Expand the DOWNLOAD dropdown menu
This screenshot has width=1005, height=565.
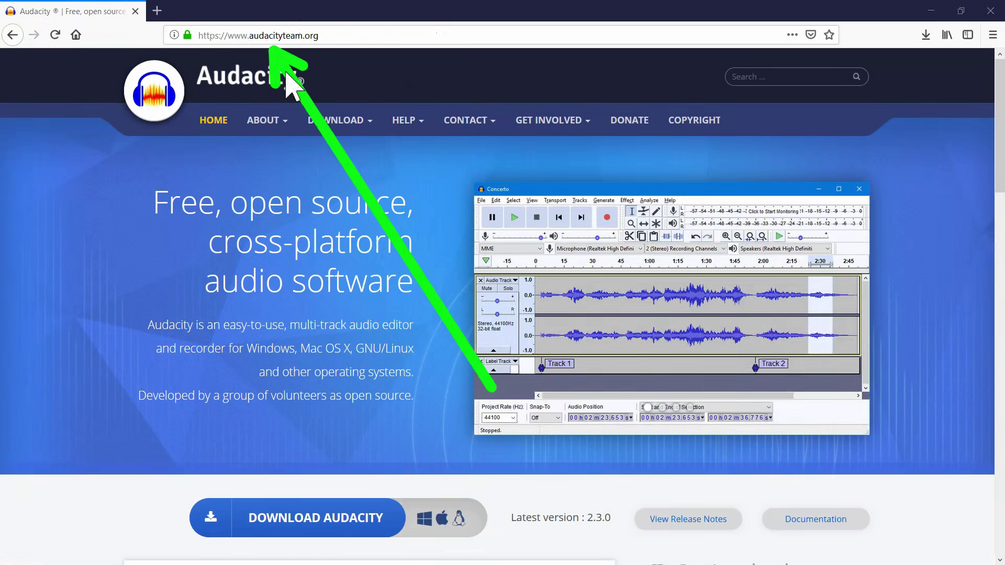tap(340, 120)
